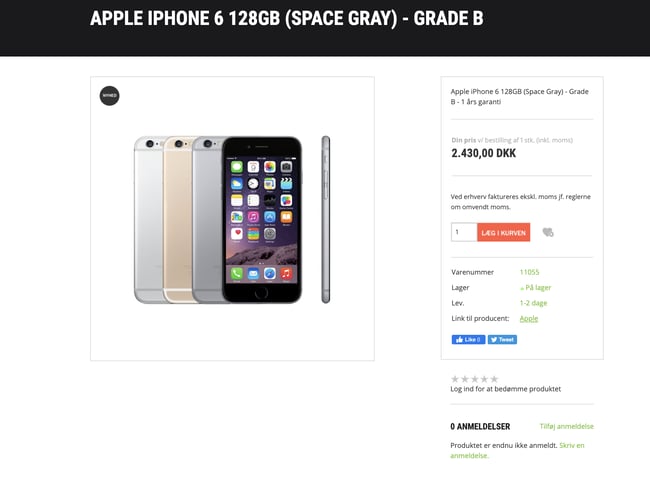Click the round NYHED badge on image
The height and width of the screenshot is (500, 650).
109,96
